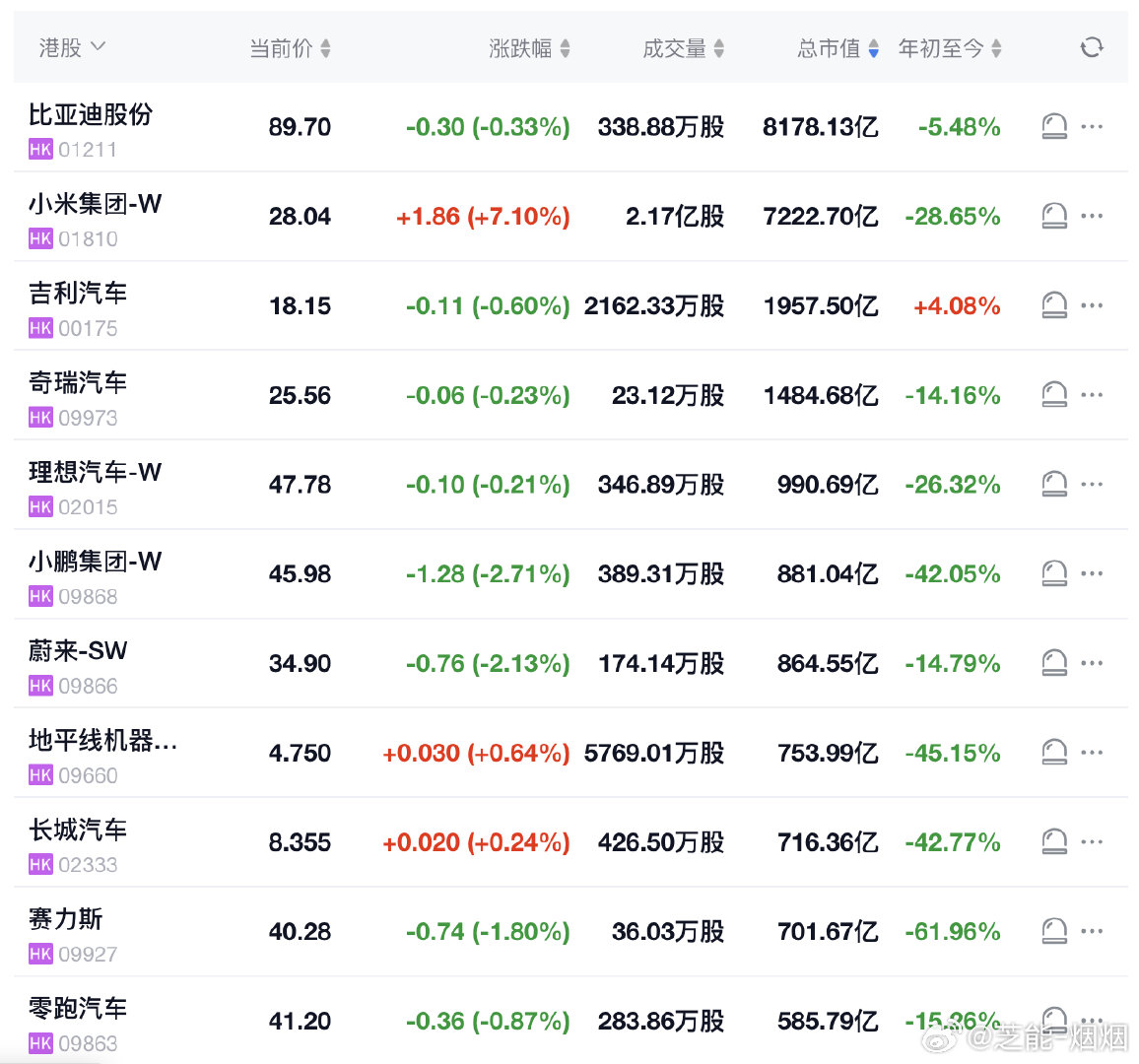Select change value -1.28 (-2.71%)
The width and height of the screenshot is (1139, 1064).
click(x=488, y=574)
